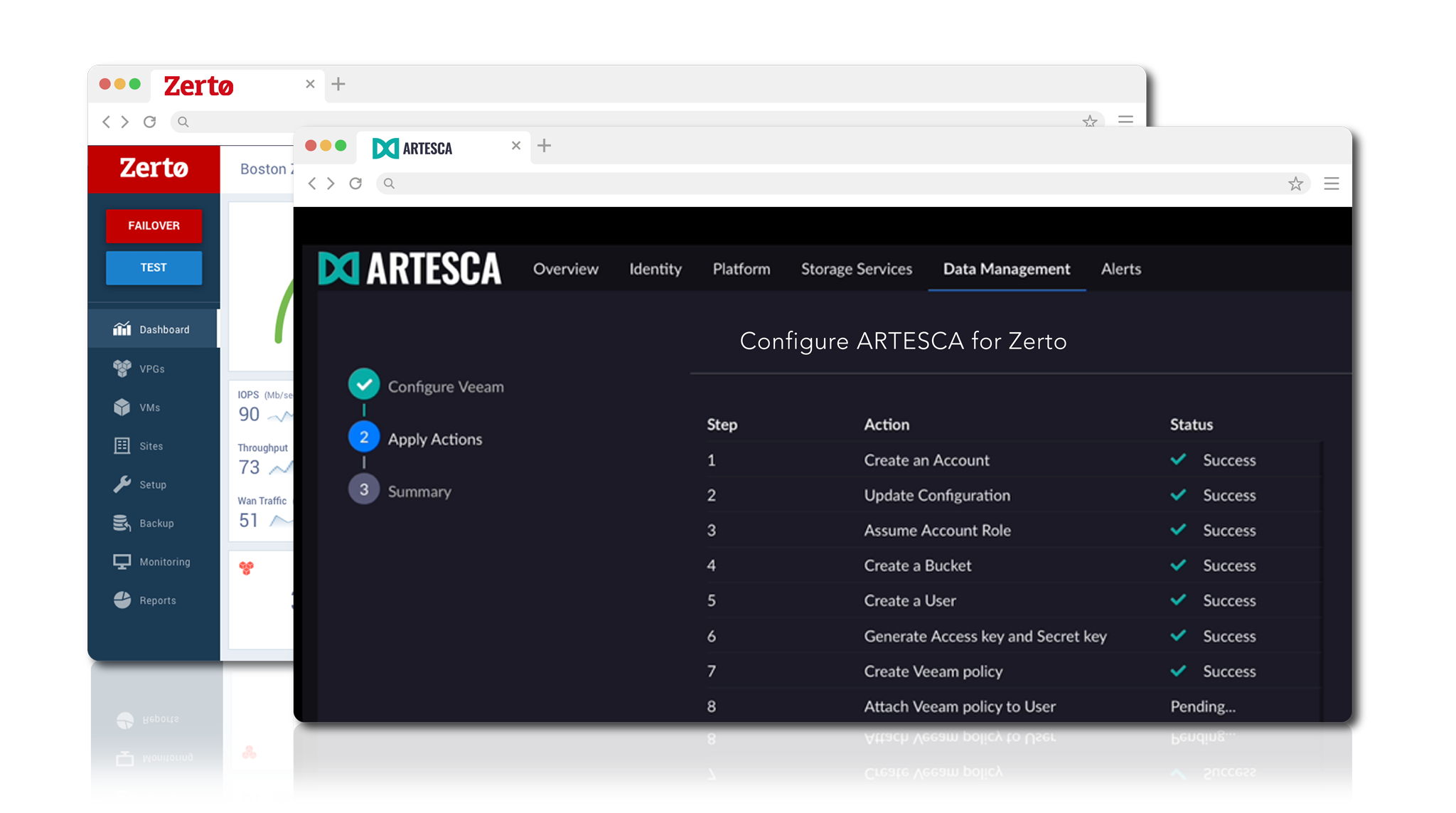Switch to the Storage Services tab
Screen dimensions: 1456x813
(x=856, y=269)
